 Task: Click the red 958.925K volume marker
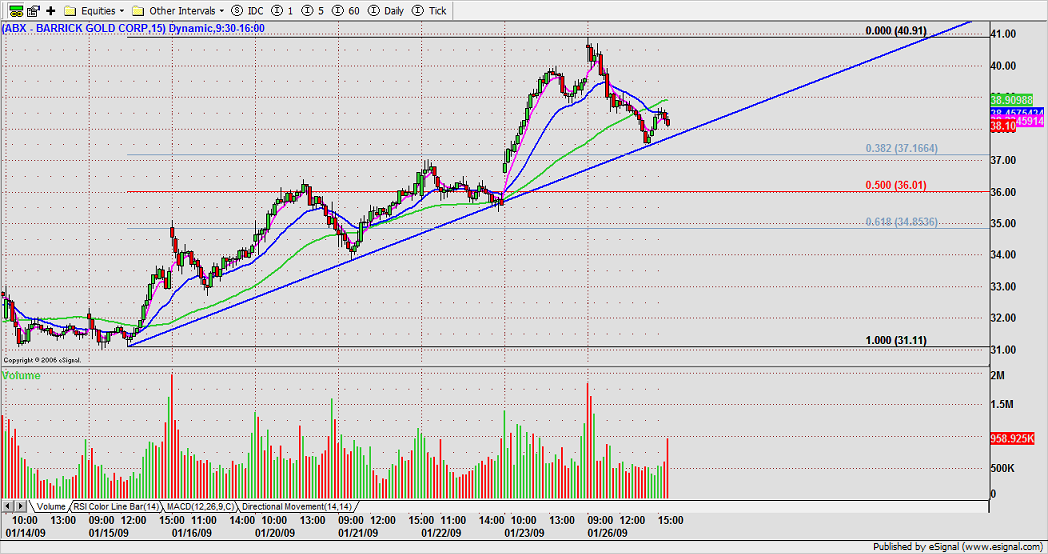(x=1011, y=439)
